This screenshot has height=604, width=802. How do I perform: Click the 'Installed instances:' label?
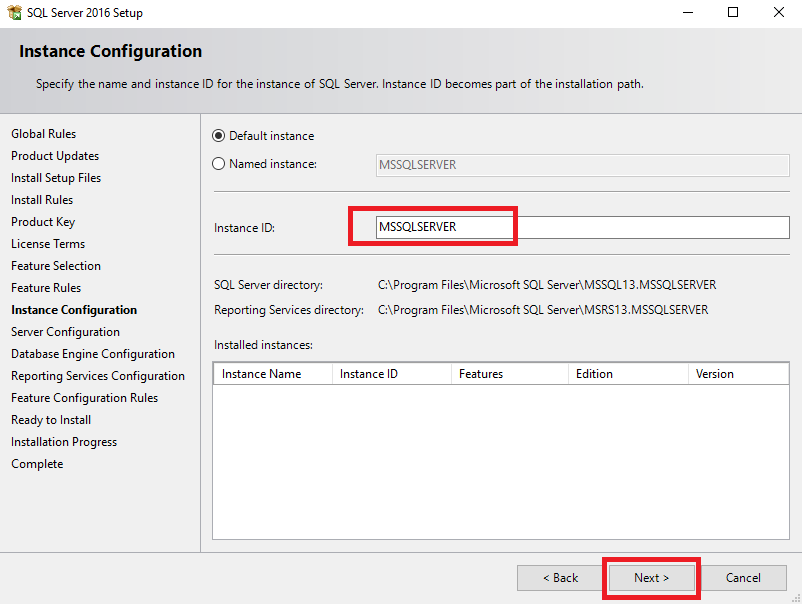(x=263, y=345)
